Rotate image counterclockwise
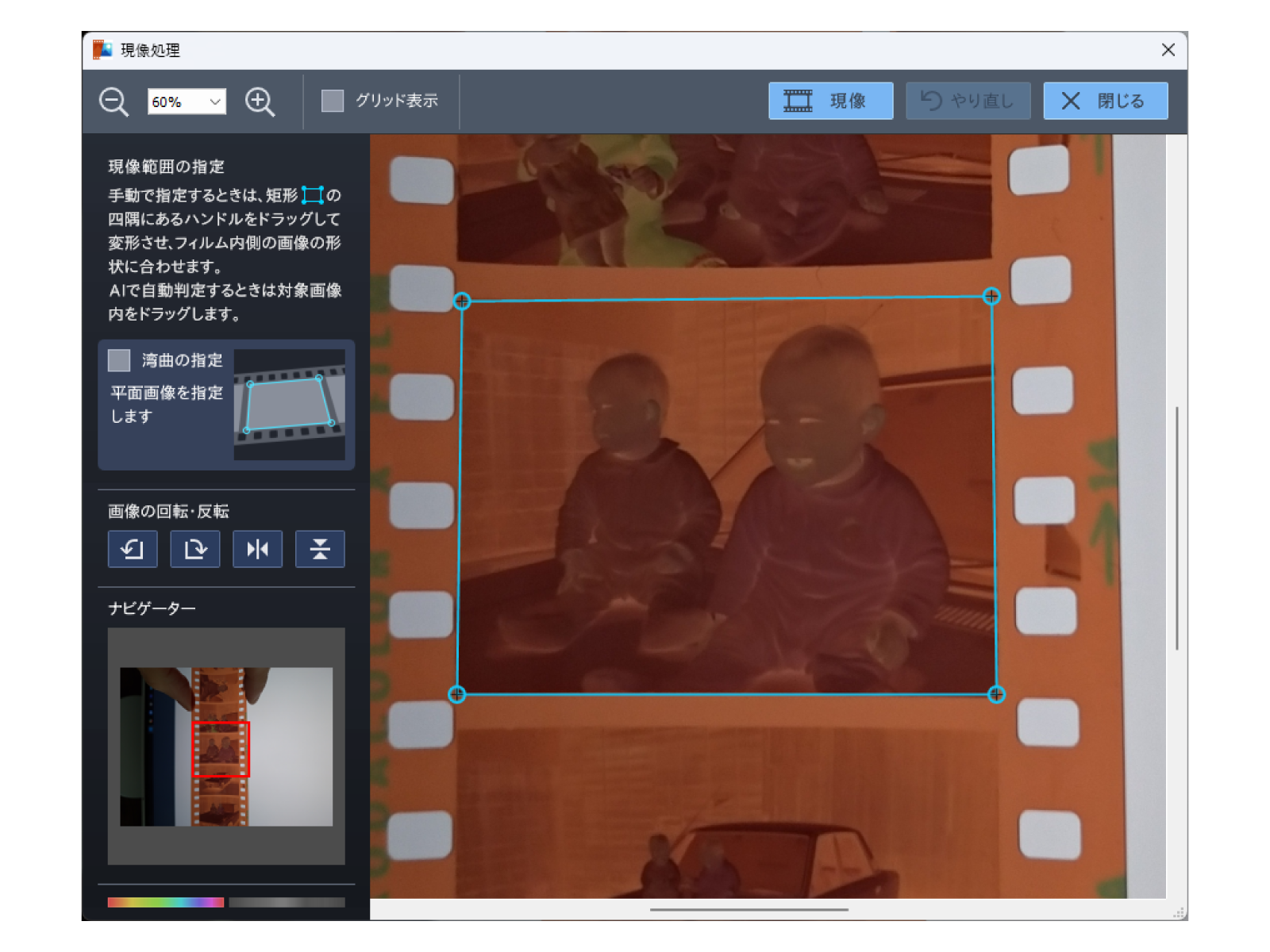The image size is (1270, 952). coord(133,549)
